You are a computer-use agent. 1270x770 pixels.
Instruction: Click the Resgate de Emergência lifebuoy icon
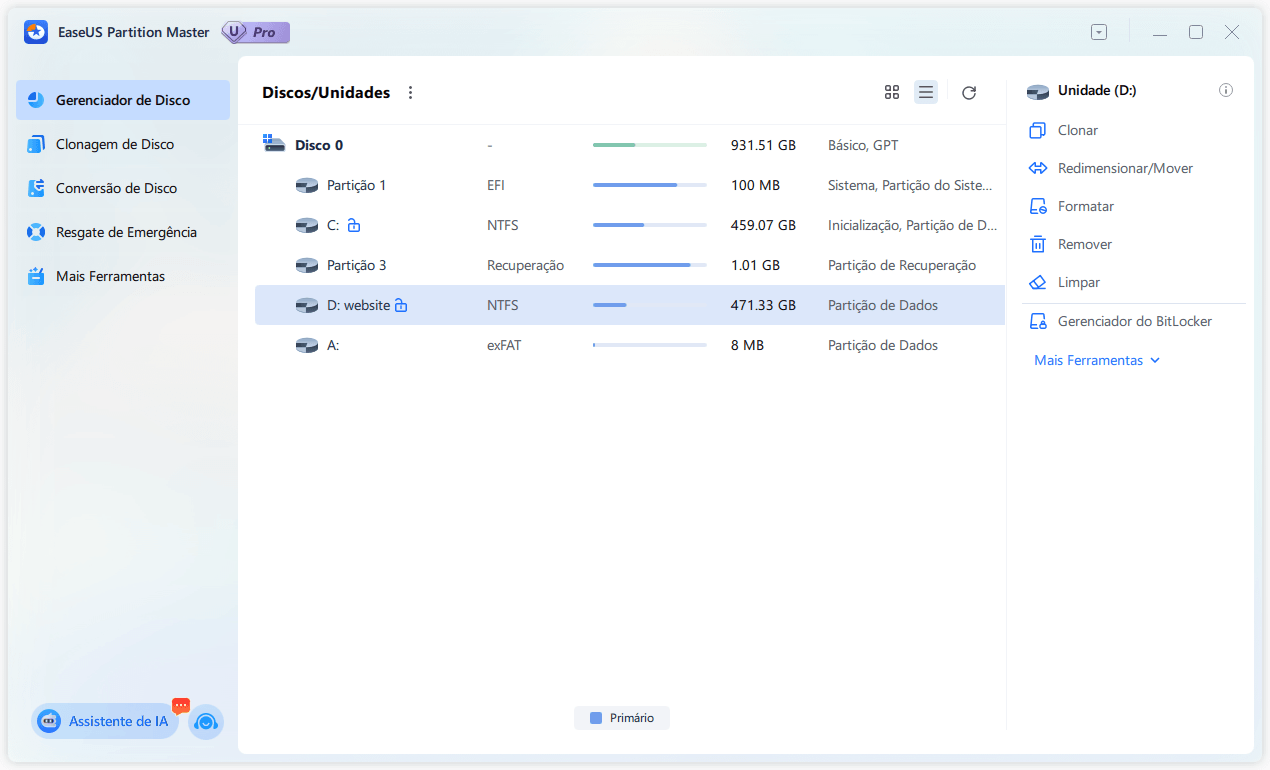[36, 232]
